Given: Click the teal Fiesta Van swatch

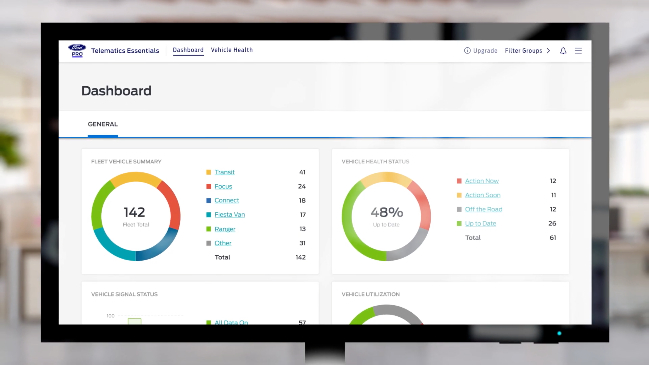Looking at the screenshot, I should (209, 214).
